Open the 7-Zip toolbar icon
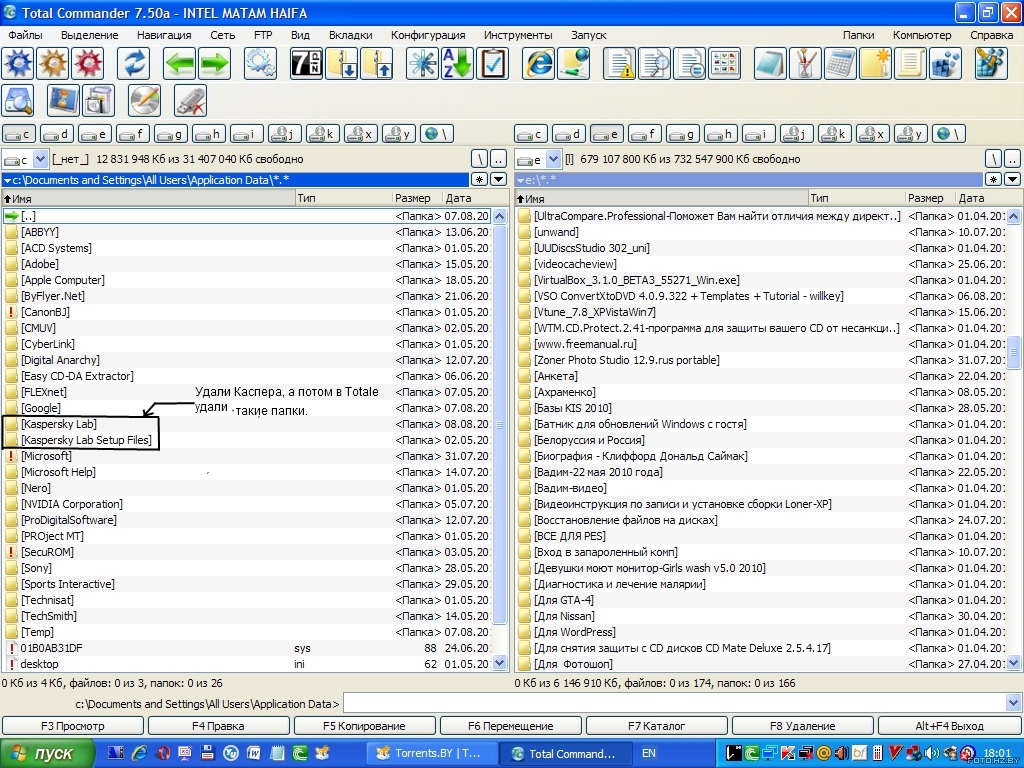 pyautogui.click(x=306, y=64)
